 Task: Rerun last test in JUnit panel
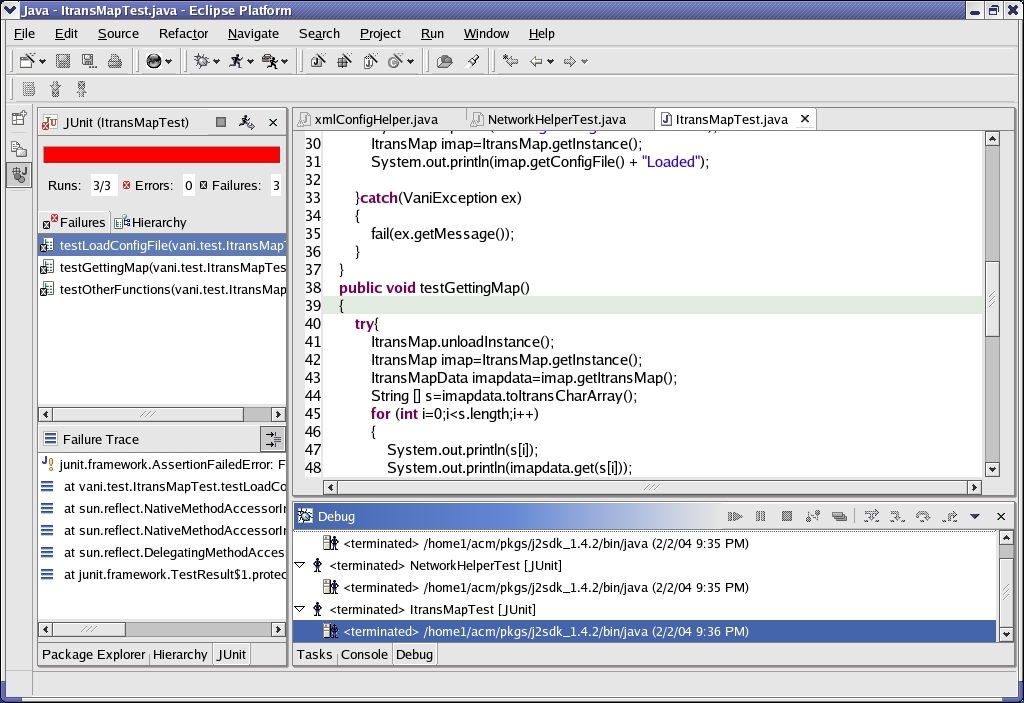click(247, 122)
